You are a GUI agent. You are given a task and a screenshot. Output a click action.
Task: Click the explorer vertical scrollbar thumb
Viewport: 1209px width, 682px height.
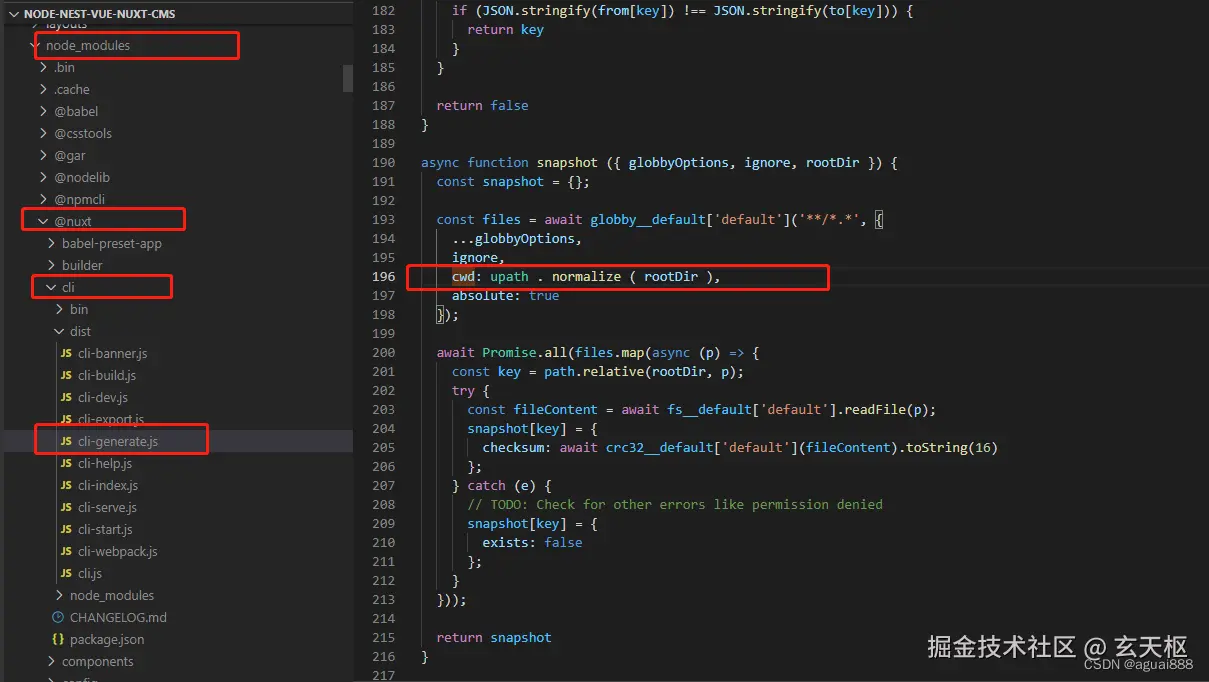348,78
